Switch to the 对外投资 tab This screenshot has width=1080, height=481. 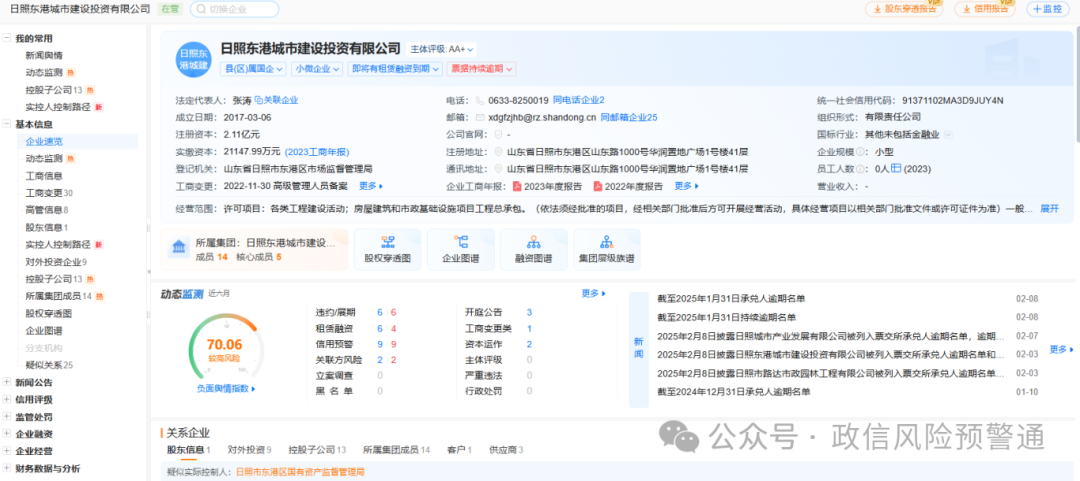click(x=249, y=450)
